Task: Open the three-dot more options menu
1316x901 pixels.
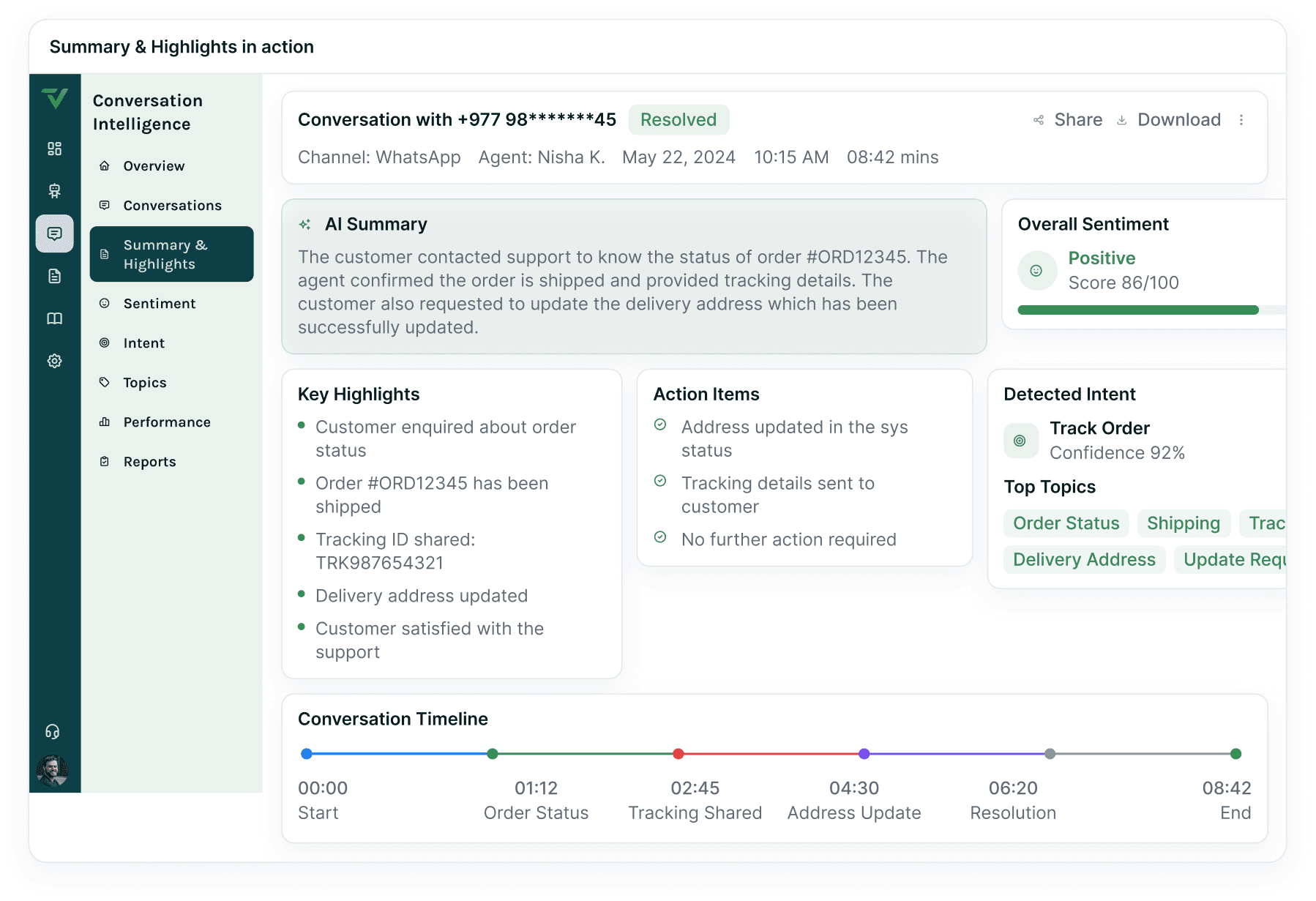Action: [x=1241, y=120]
